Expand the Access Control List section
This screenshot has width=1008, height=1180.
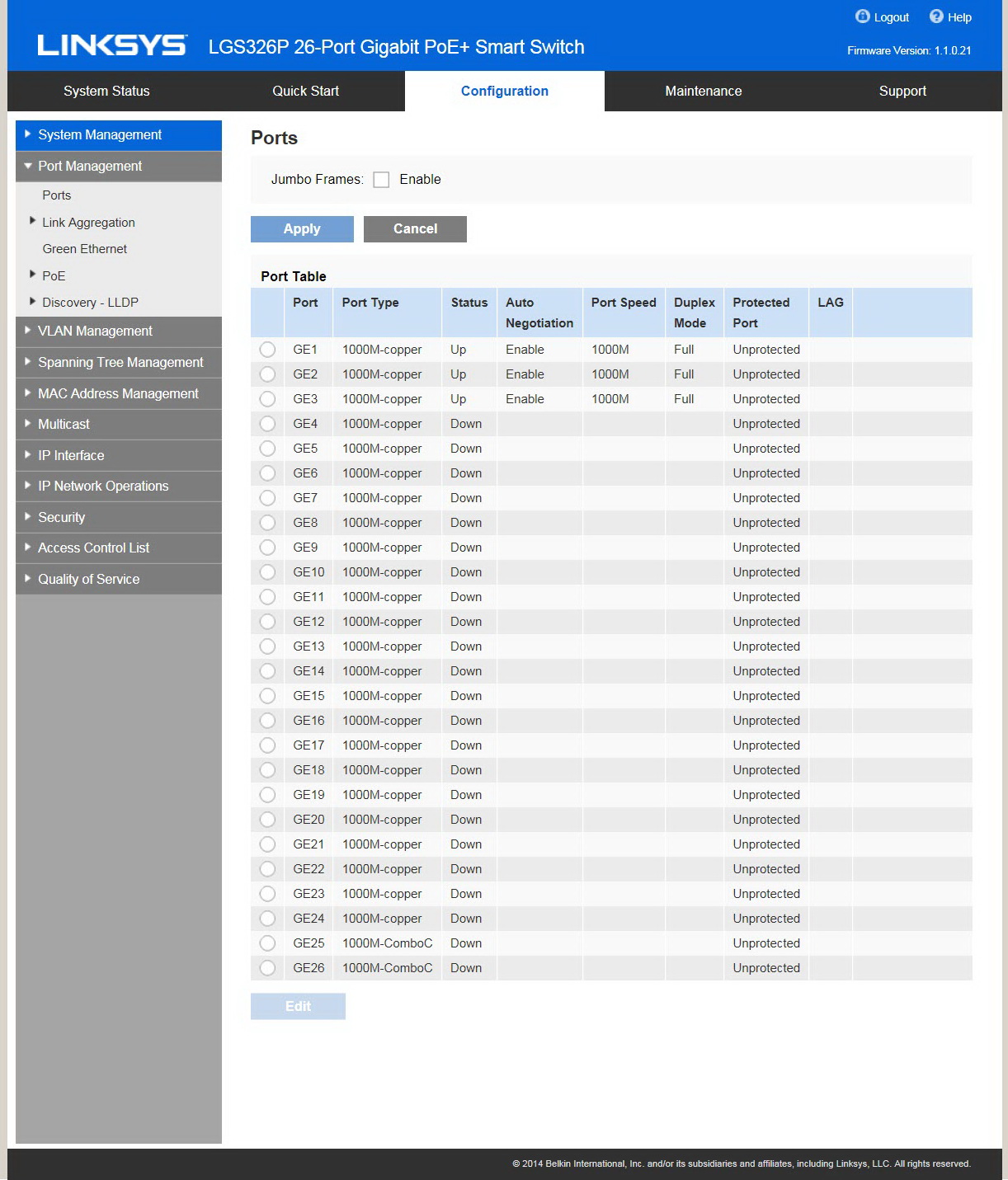119,548
